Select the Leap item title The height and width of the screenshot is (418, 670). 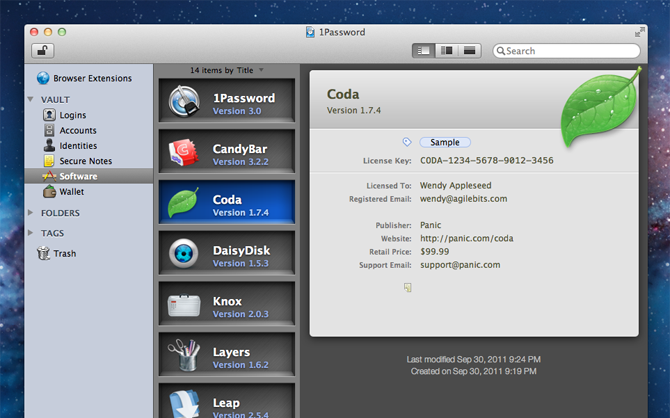(226, 403)
